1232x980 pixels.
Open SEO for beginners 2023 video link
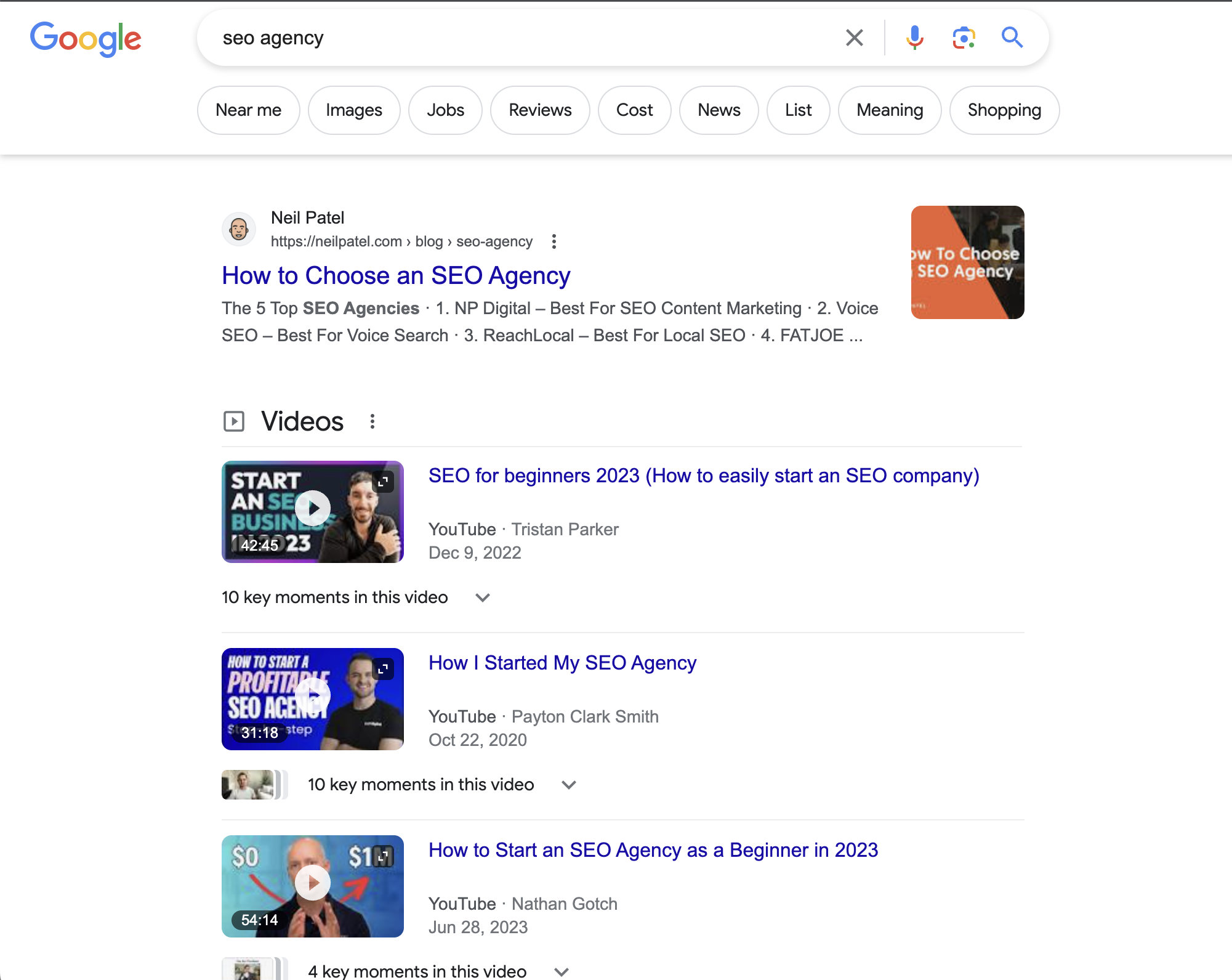click(704, 476)
